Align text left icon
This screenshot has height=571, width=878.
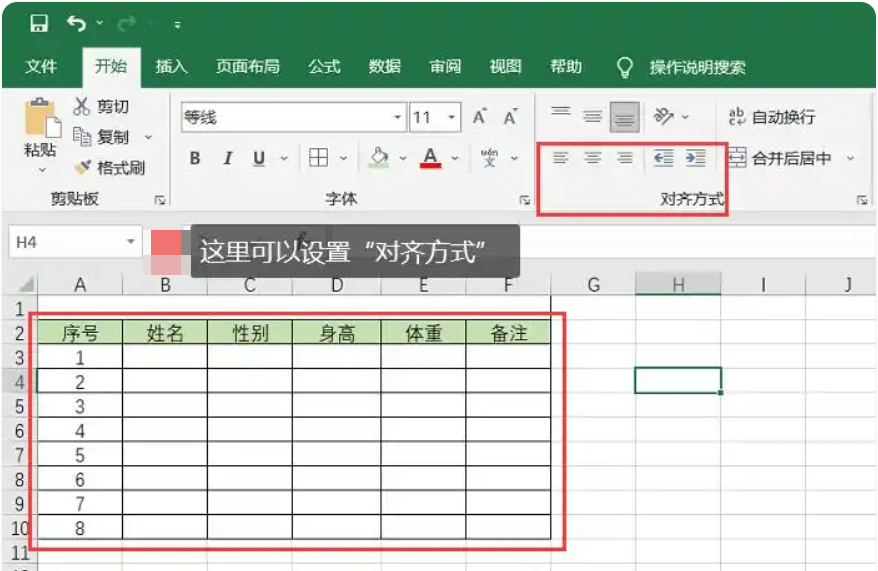tap(561, 158)
